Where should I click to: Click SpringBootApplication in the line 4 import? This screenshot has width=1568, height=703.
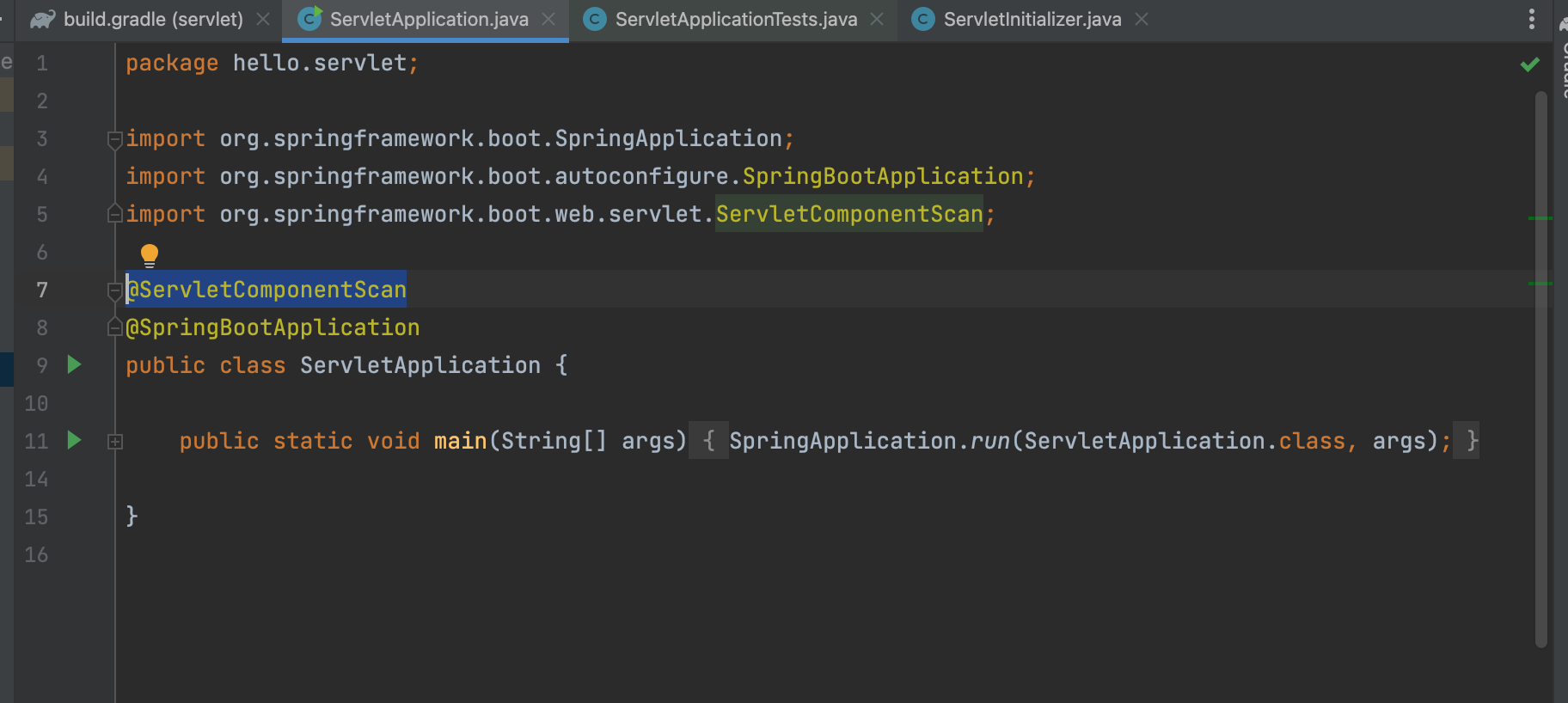[884, 176]
